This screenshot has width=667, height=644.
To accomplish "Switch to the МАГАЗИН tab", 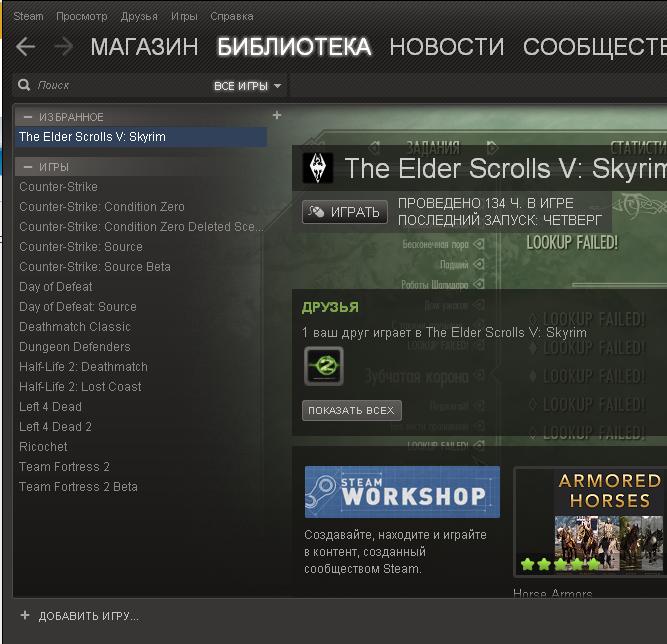I will pyautogui.click(x=145, y=47).
